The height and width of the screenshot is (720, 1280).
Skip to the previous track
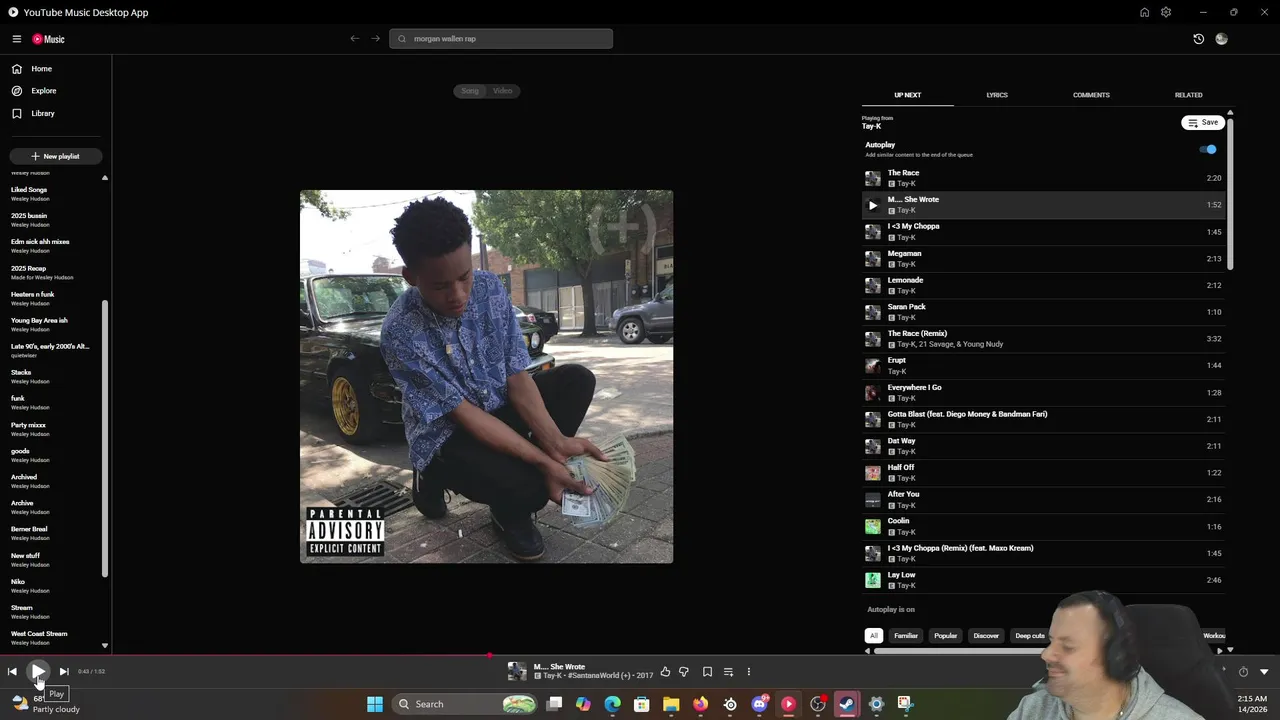click(12, 672)
